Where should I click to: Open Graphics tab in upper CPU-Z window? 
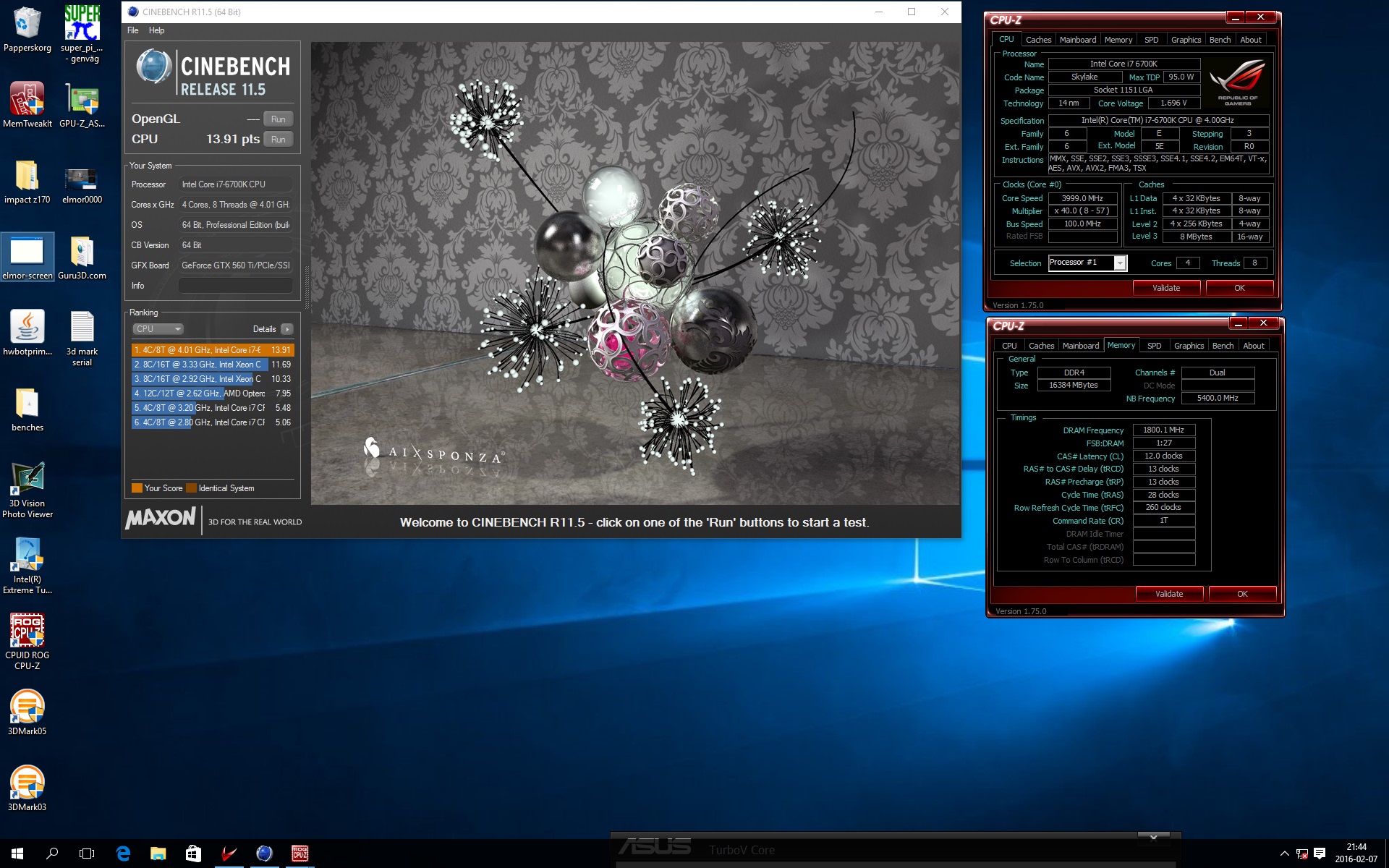[1186, 40]
